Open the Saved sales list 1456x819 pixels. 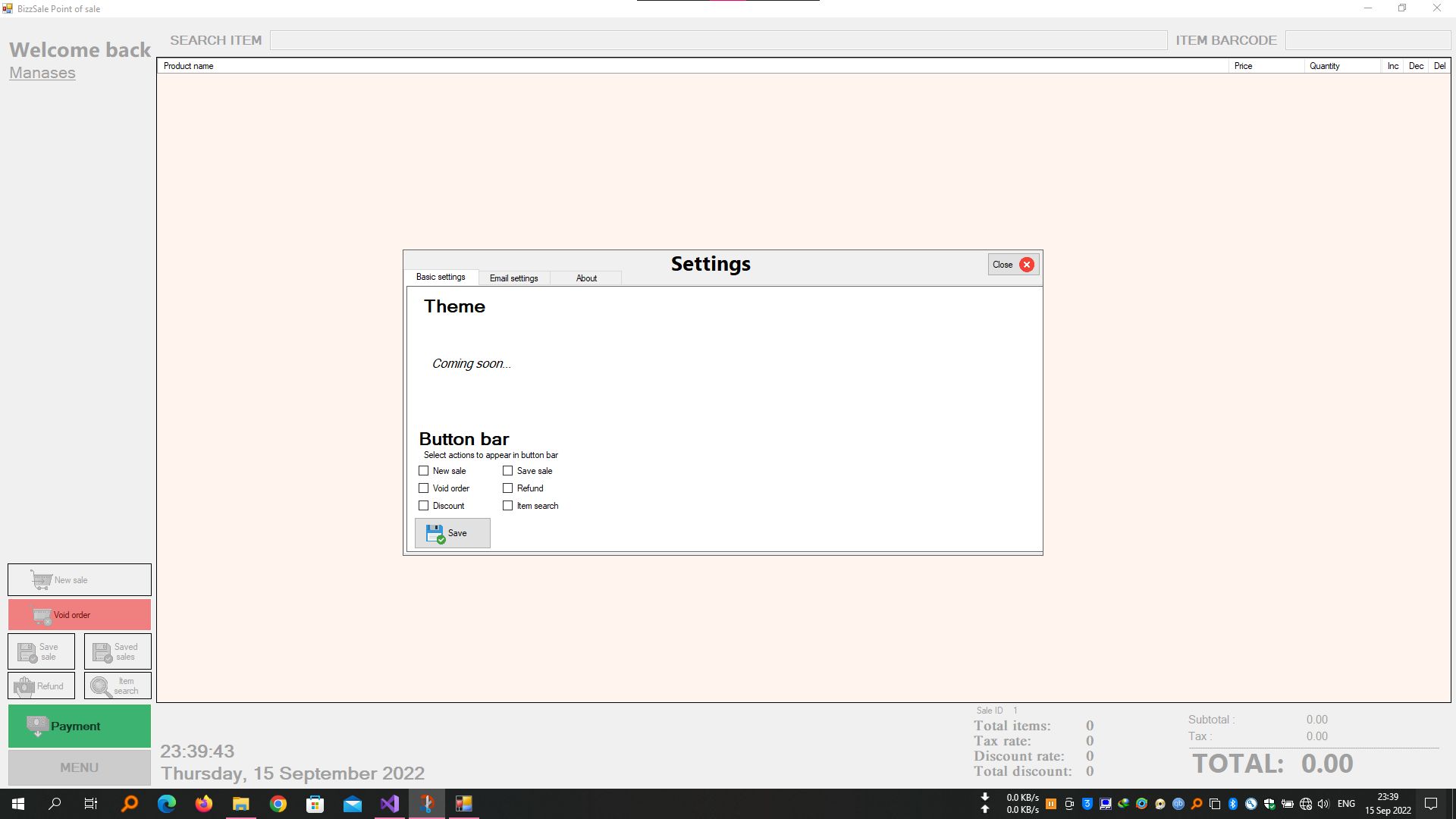tap(117, 652)
